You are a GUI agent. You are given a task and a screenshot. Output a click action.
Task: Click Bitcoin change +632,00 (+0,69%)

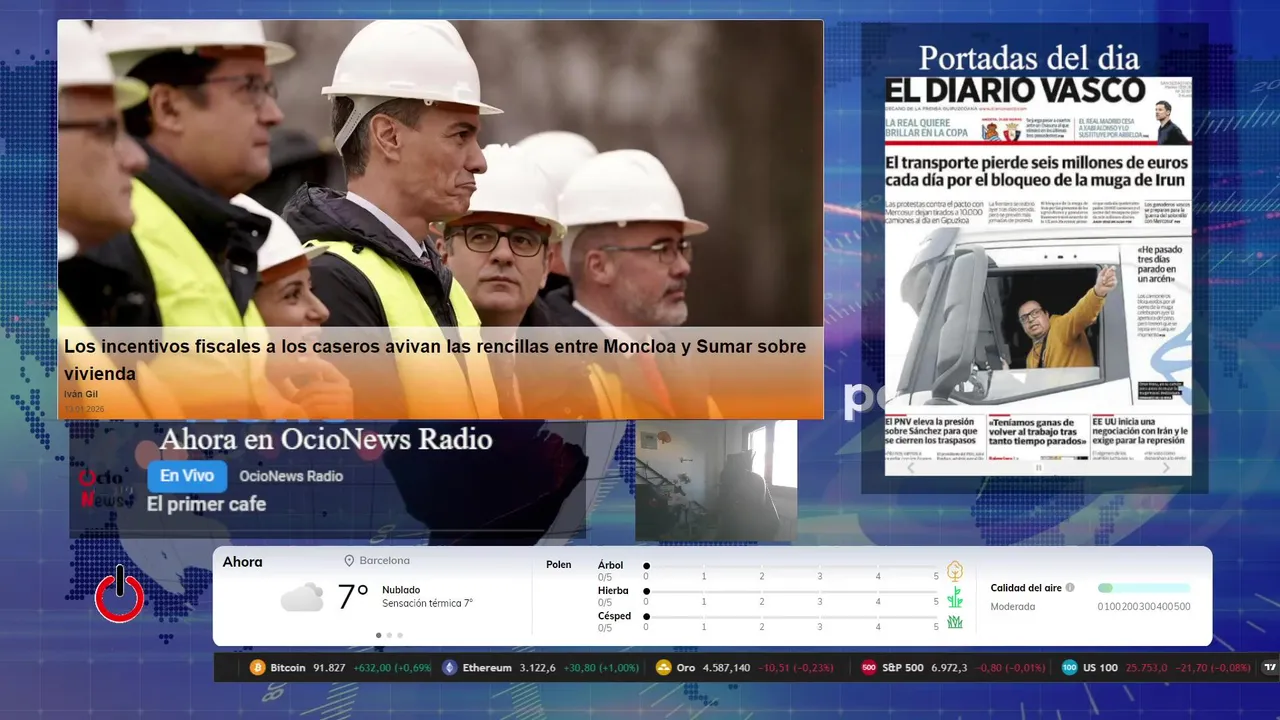tap(392, 668)
